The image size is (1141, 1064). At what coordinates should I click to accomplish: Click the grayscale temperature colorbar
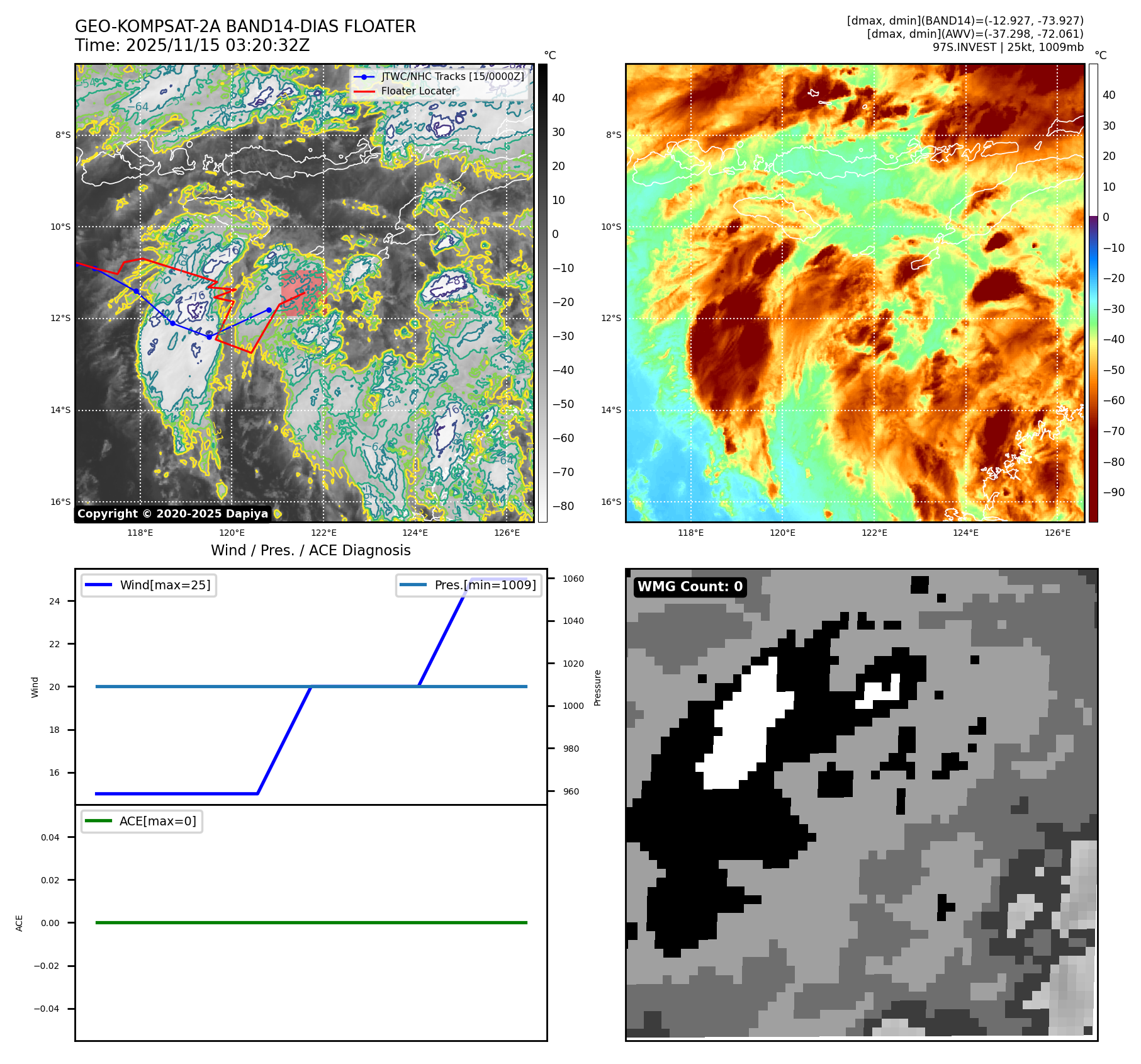(542, 293)
